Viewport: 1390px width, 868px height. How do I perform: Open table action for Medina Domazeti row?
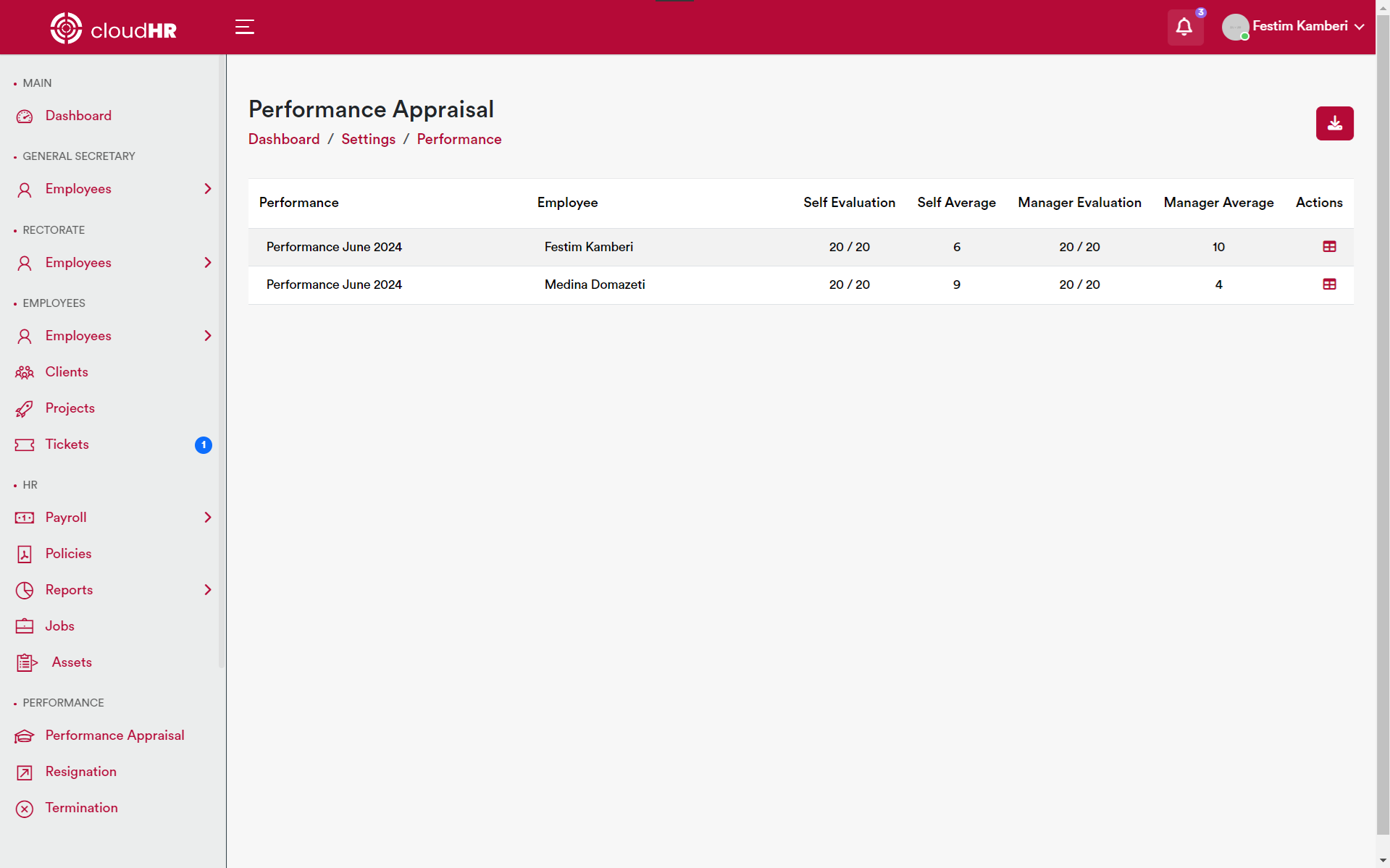point(1329,285)
